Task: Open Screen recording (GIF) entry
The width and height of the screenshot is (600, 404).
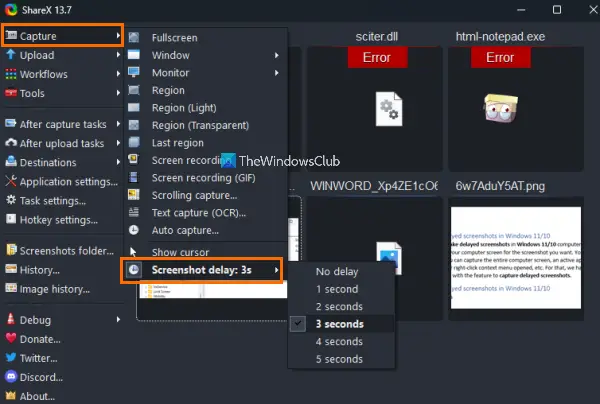Action: [x=206, y=178]
